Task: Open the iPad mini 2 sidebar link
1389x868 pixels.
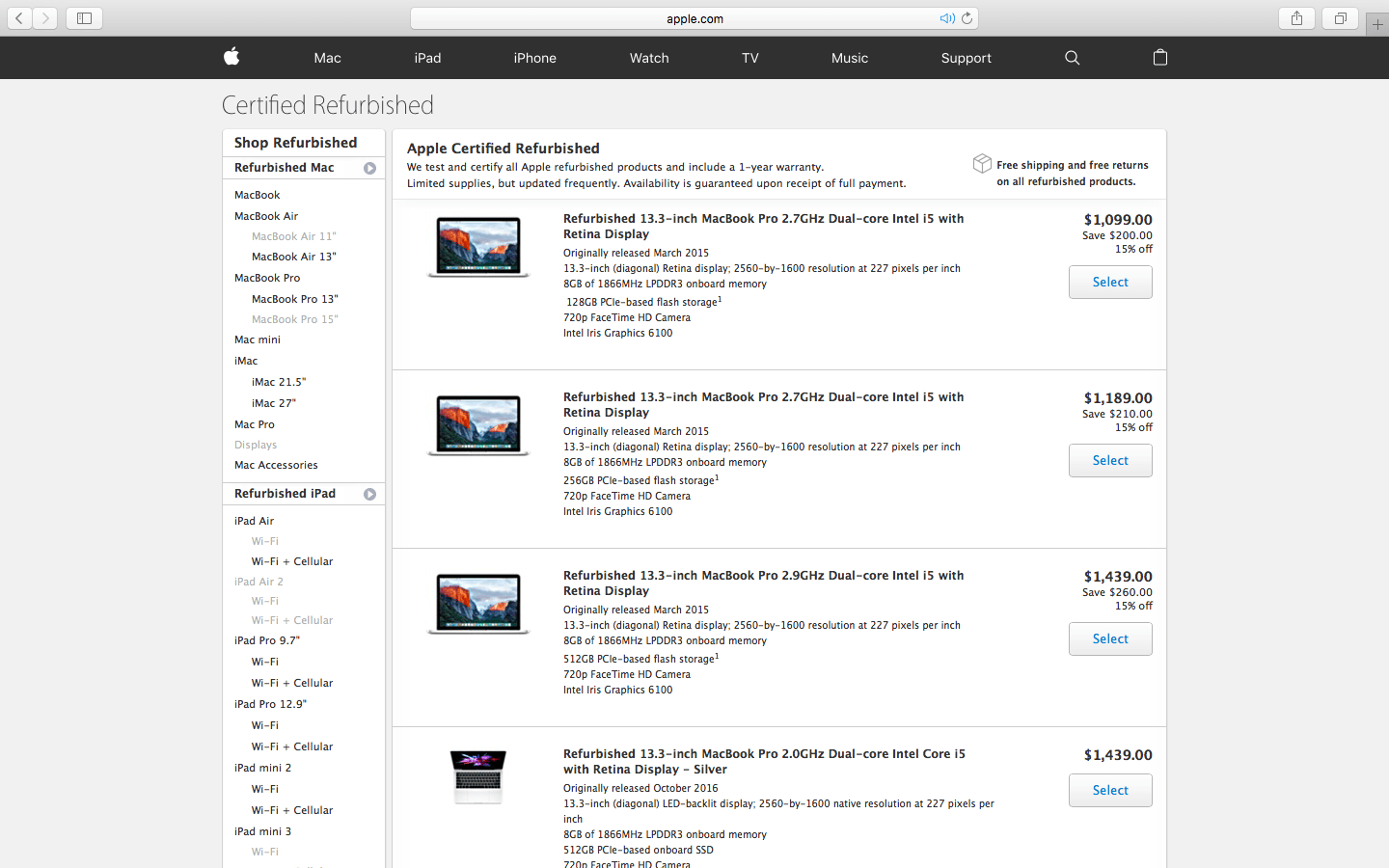Action: click(x=262, y=768)
